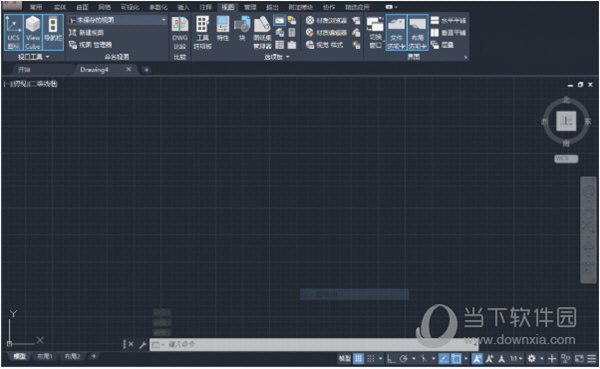Switch to the Start file tab
This screenshot has width=600, height=369.
(x=24, y=70)
